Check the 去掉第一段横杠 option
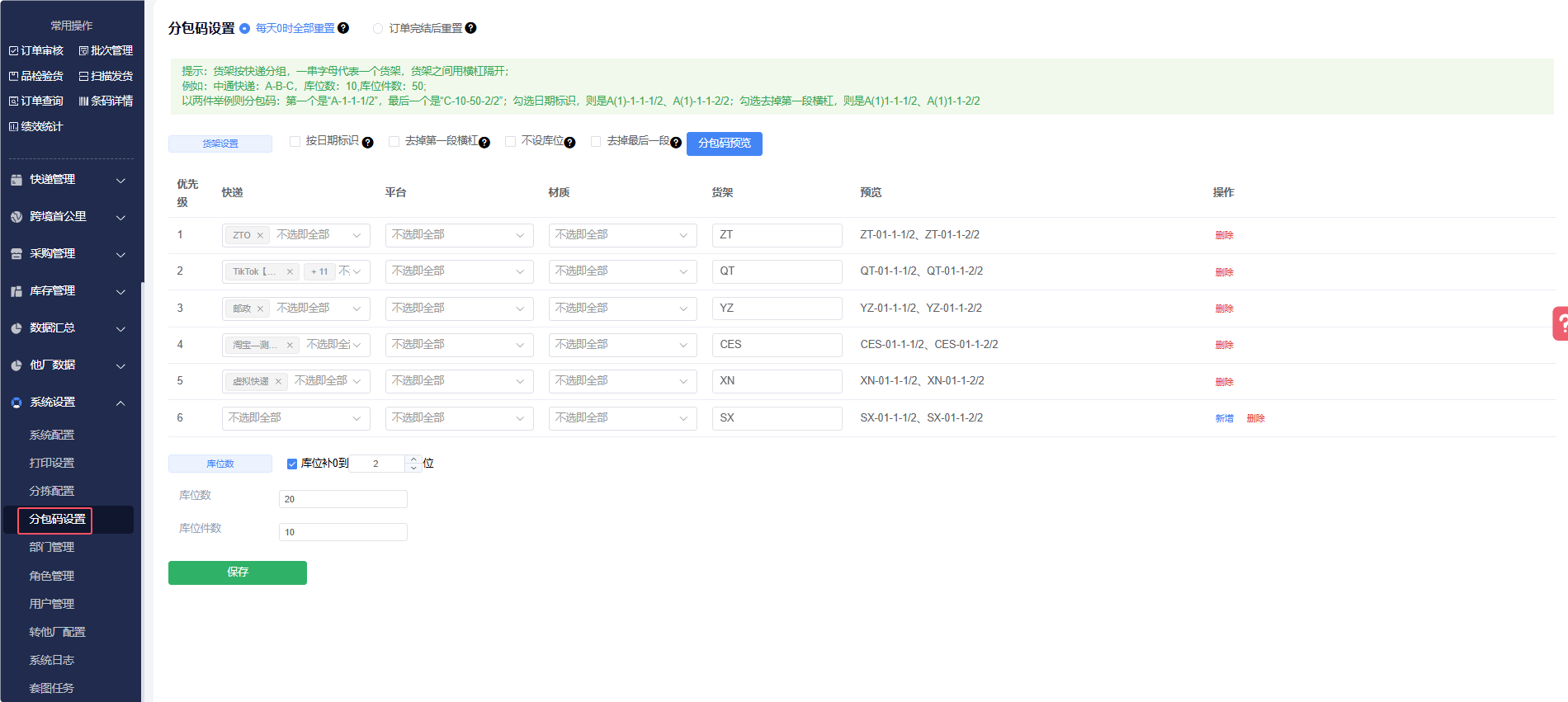Image resolution: width=1568 pixels, height=702 pixels. point(394,142)
